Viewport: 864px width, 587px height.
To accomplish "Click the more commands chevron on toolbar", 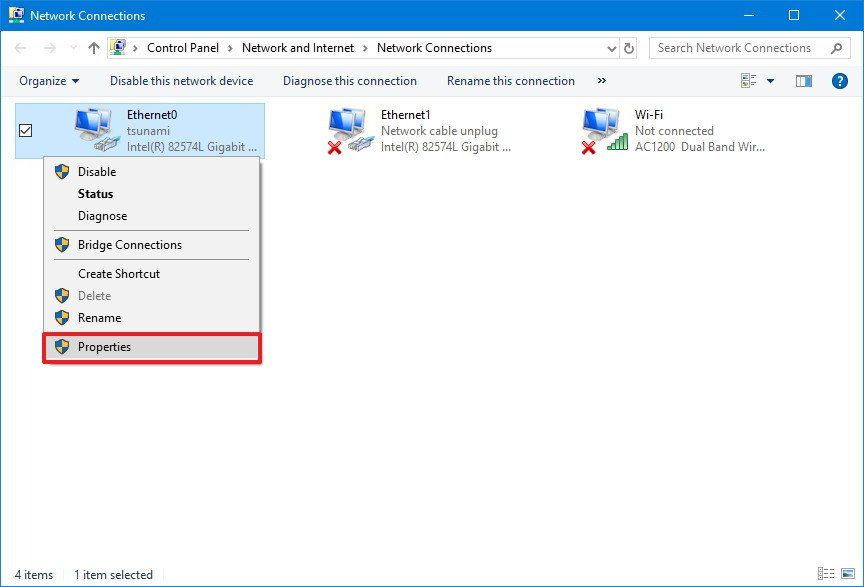I will (x=600, y=81).
